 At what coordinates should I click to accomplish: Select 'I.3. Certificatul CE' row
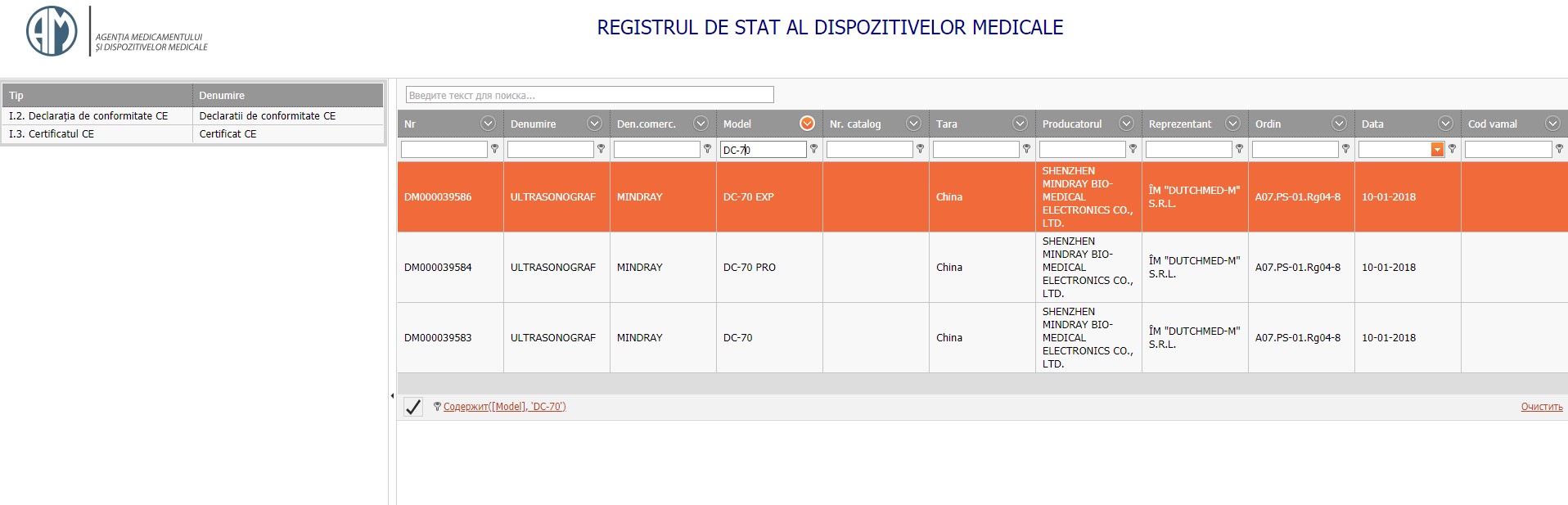click(52, 134)
